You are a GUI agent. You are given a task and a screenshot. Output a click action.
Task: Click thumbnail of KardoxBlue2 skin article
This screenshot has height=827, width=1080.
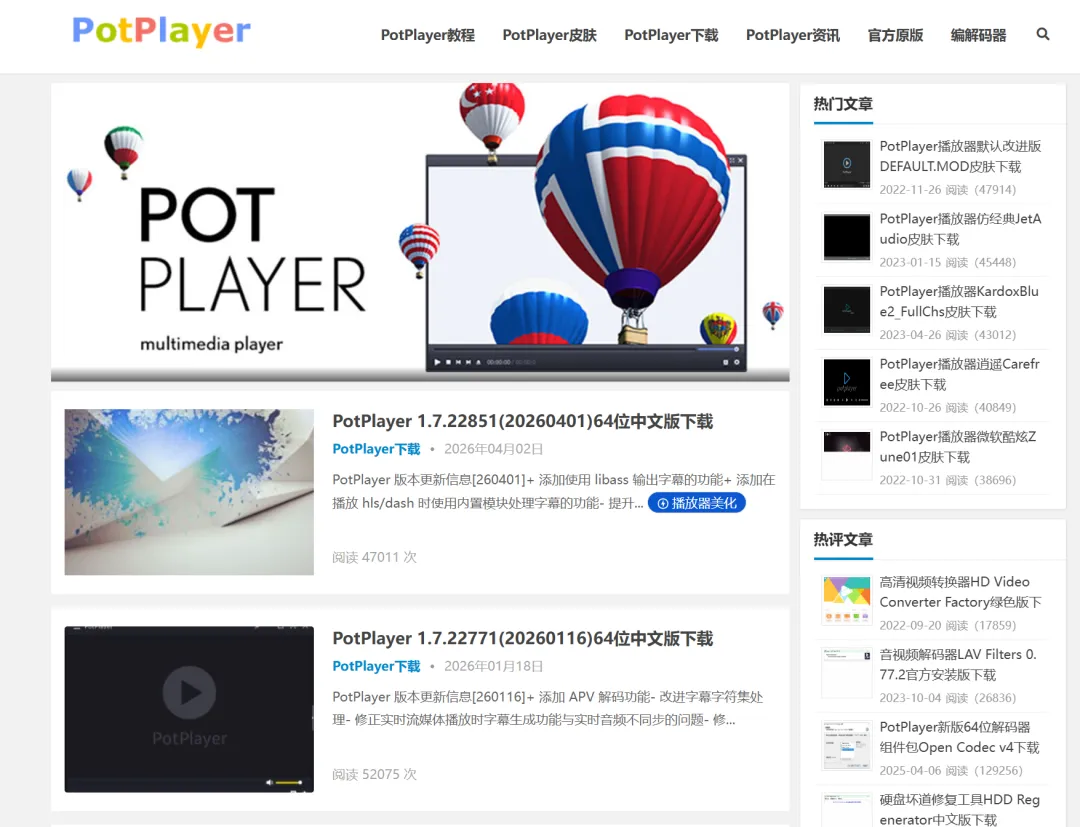[847, 310]
